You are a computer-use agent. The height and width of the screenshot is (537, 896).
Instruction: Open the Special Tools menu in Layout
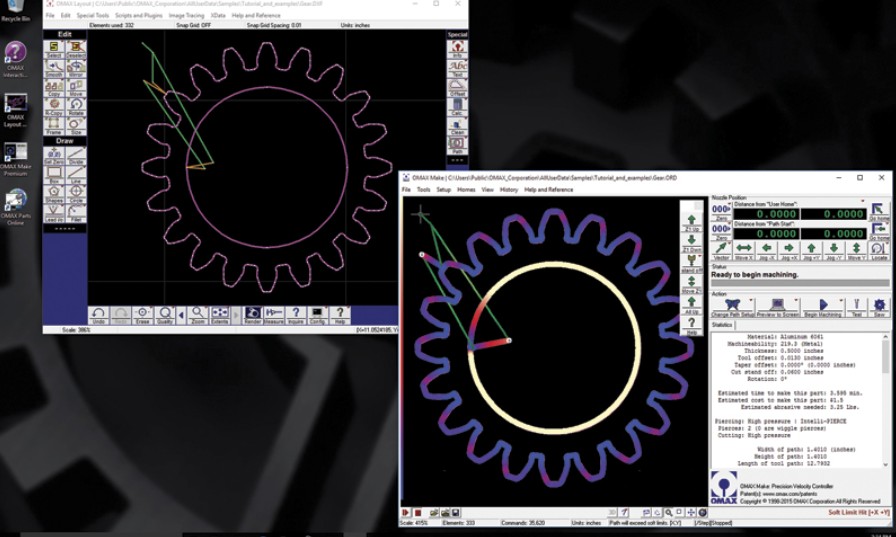(x=93, y=15)
